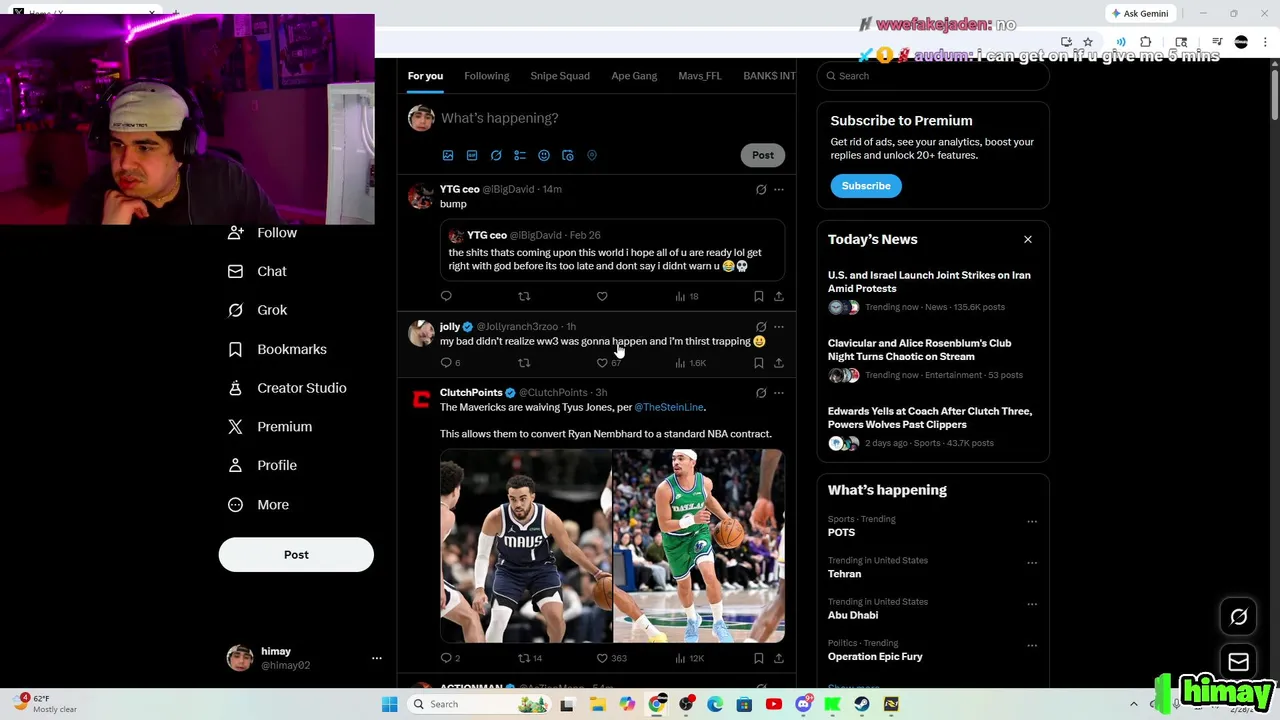Open floating messages envelope drawer

coord(1238,661)
